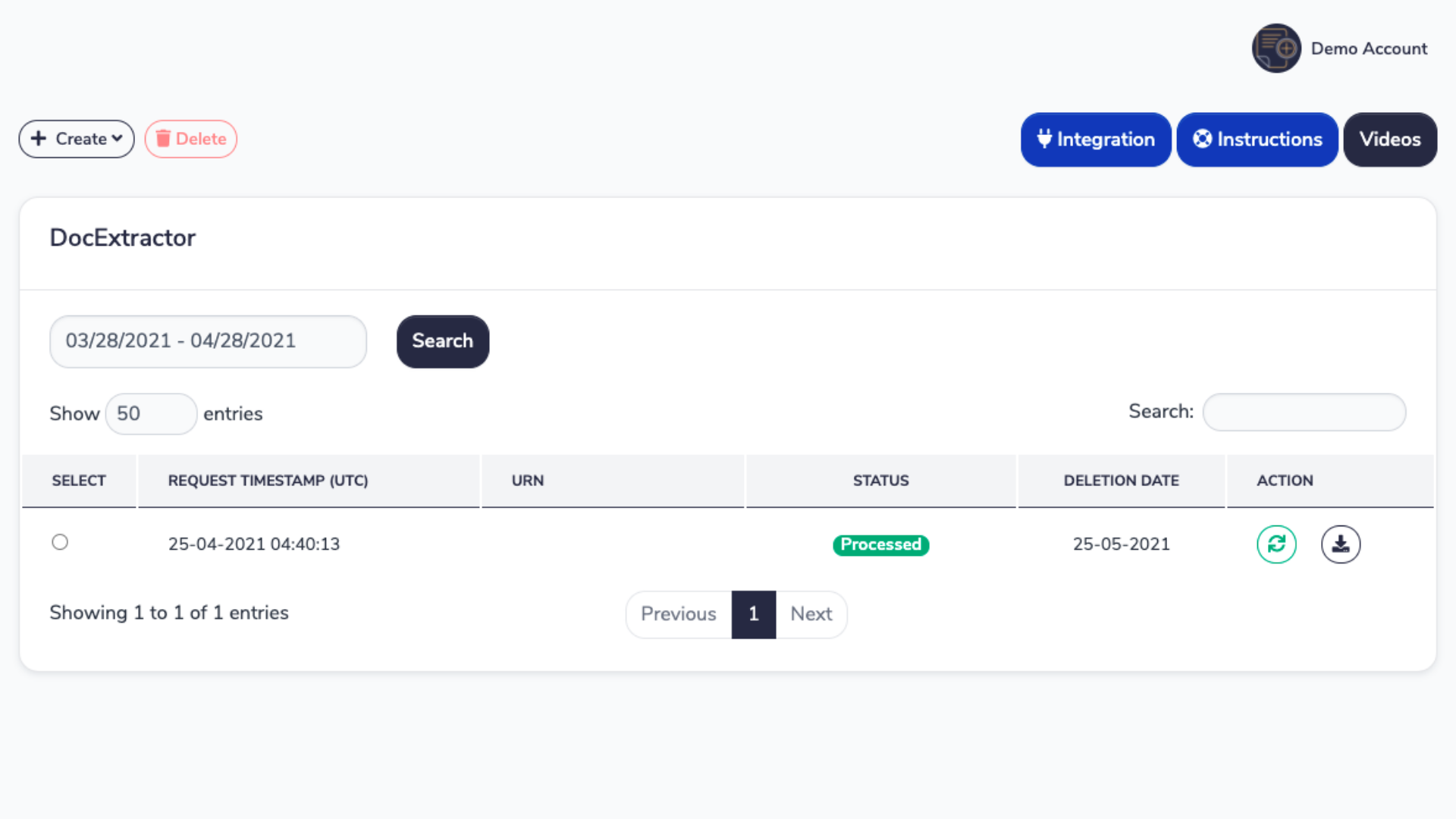The width and height of the screenshot is (1456, 819).
Task: Click the plug icon on Integration
Action: (x=1044, y=139)
